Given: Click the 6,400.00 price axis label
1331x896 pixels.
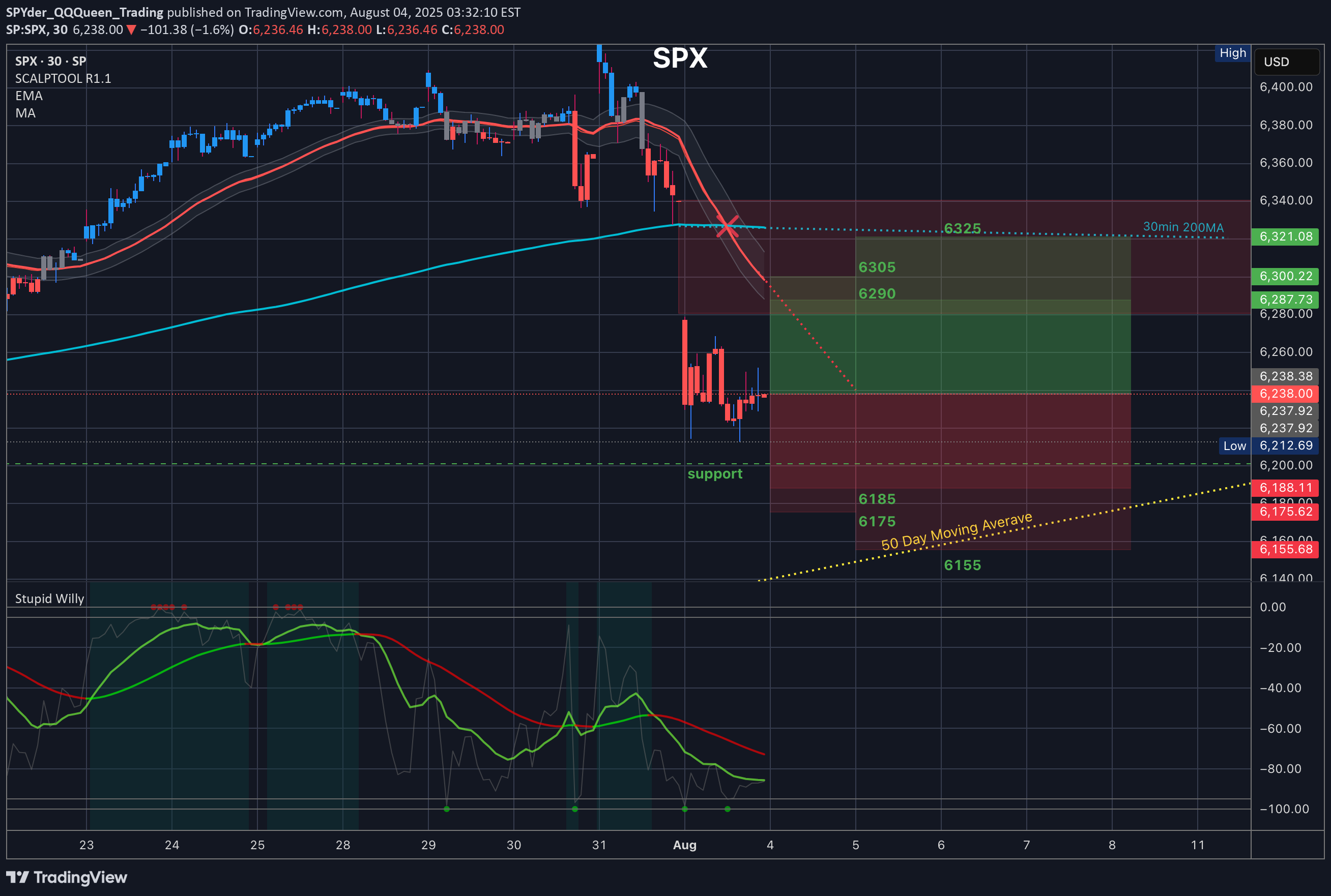Looking at the screenshot, I should click(x=1286, y=87).
